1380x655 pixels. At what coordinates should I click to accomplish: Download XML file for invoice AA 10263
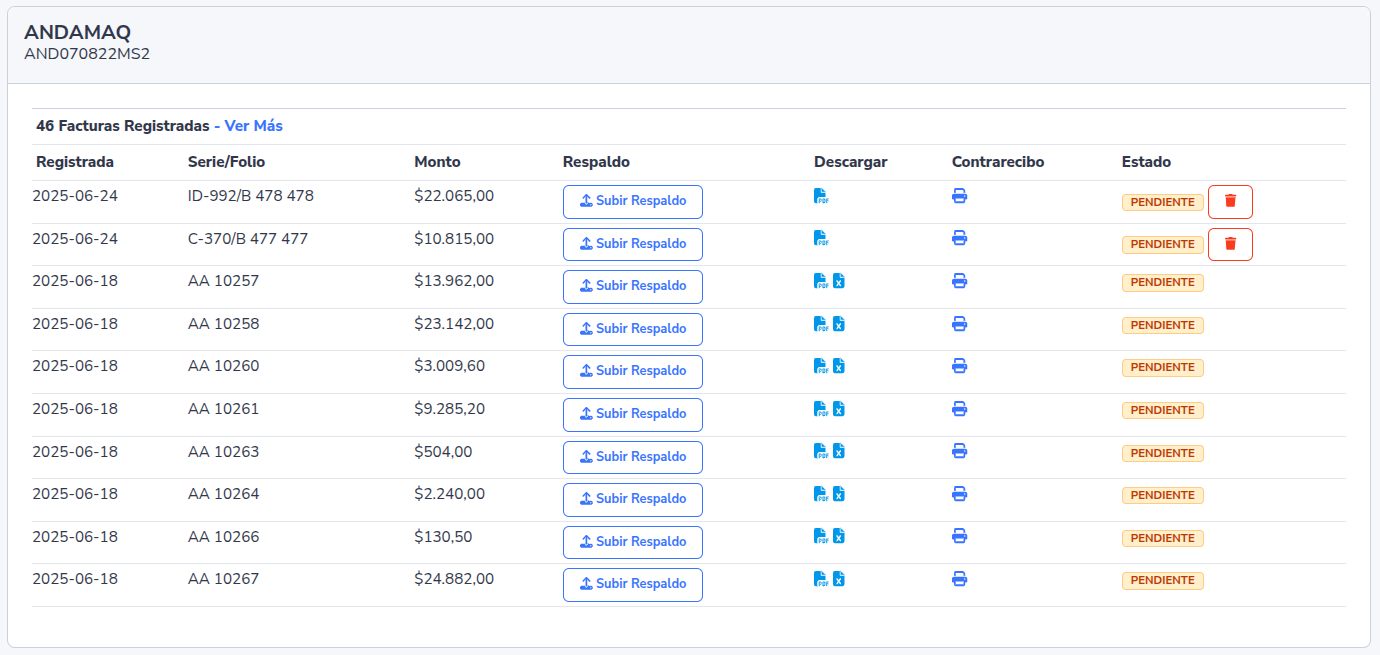(x=839, y=451)
